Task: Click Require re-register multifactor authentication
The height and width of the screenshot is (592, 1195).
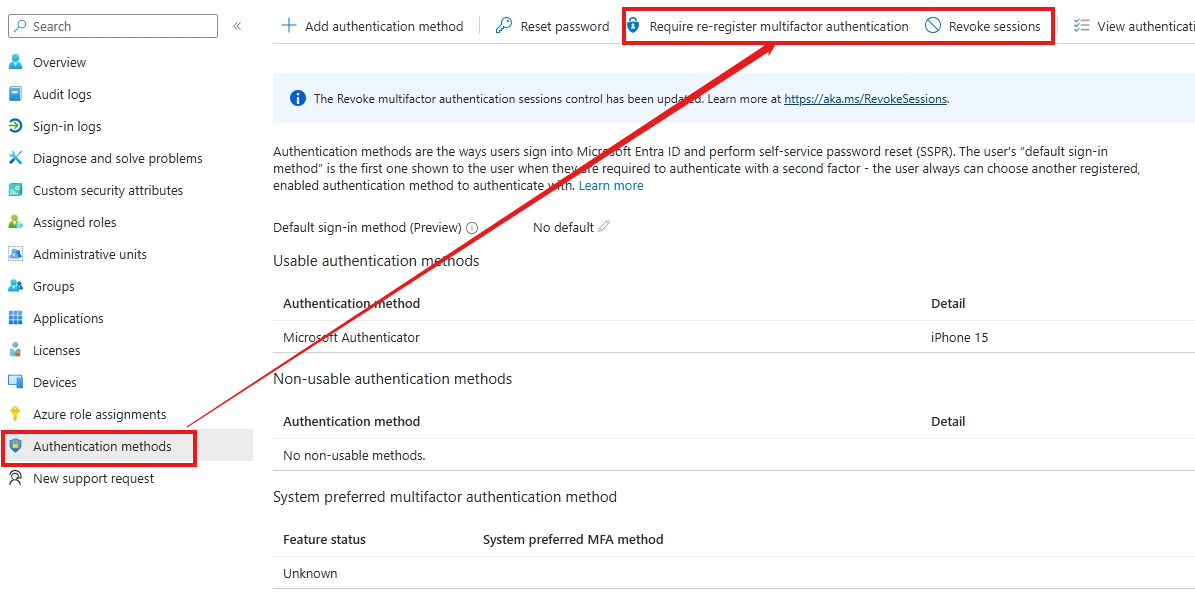Action: tap(767, 26)
